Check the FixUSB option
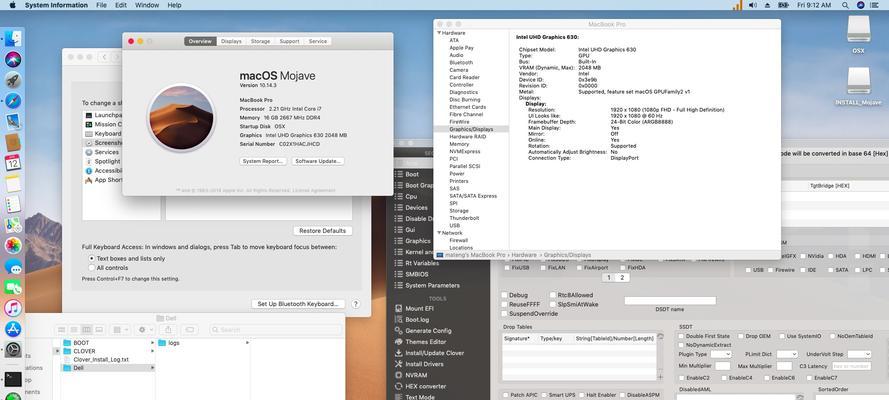The height and width of the screenshot is (400, 889). (506, 267)
